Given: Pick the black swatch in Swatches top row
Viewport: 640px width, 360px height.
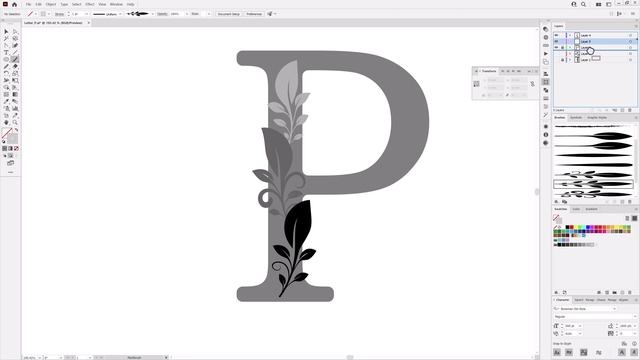Looking at the screenshot, I should [567, 227].
